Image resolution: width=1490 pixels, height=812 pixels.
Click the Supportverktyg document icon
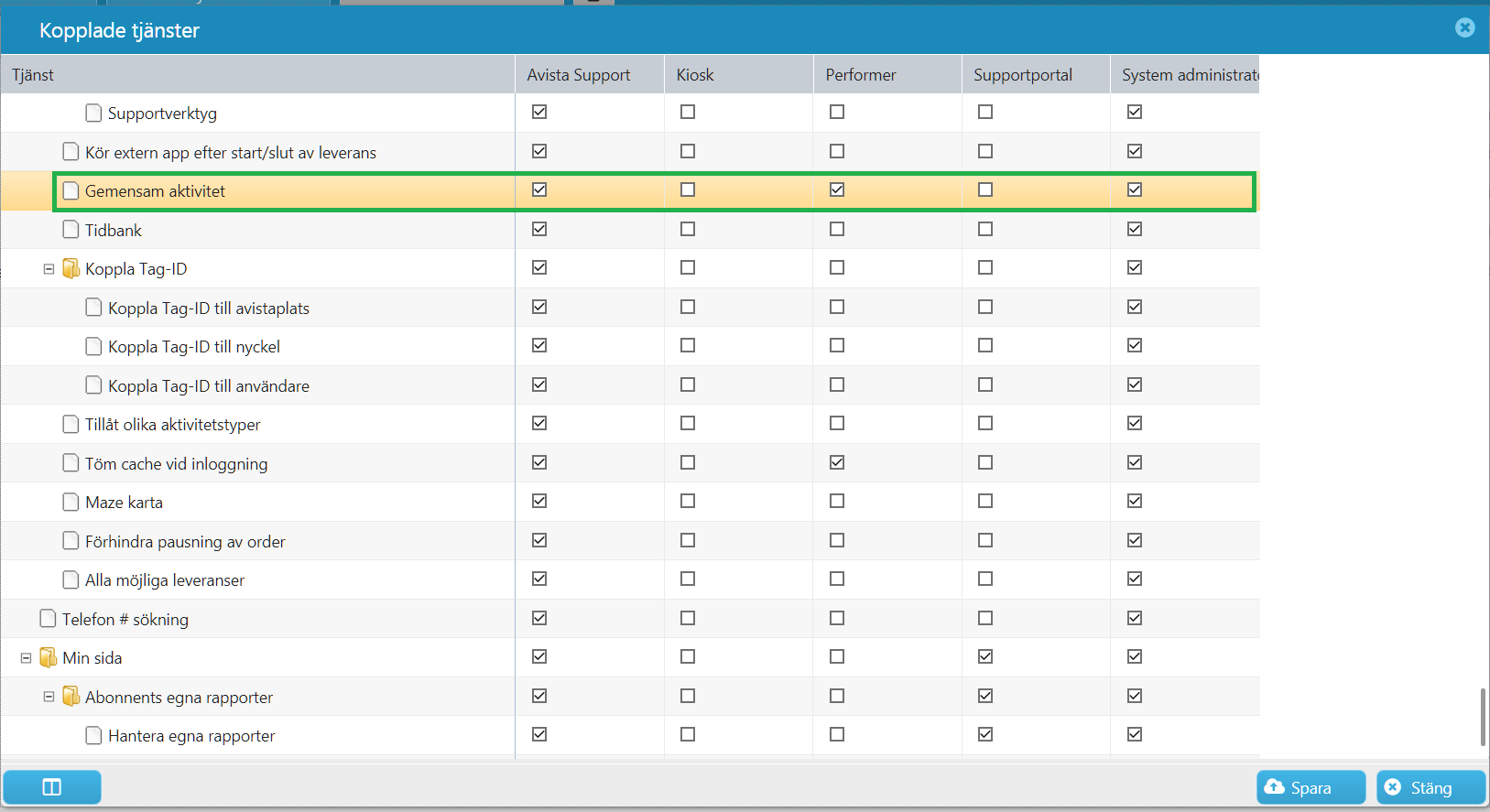[93, 113]
